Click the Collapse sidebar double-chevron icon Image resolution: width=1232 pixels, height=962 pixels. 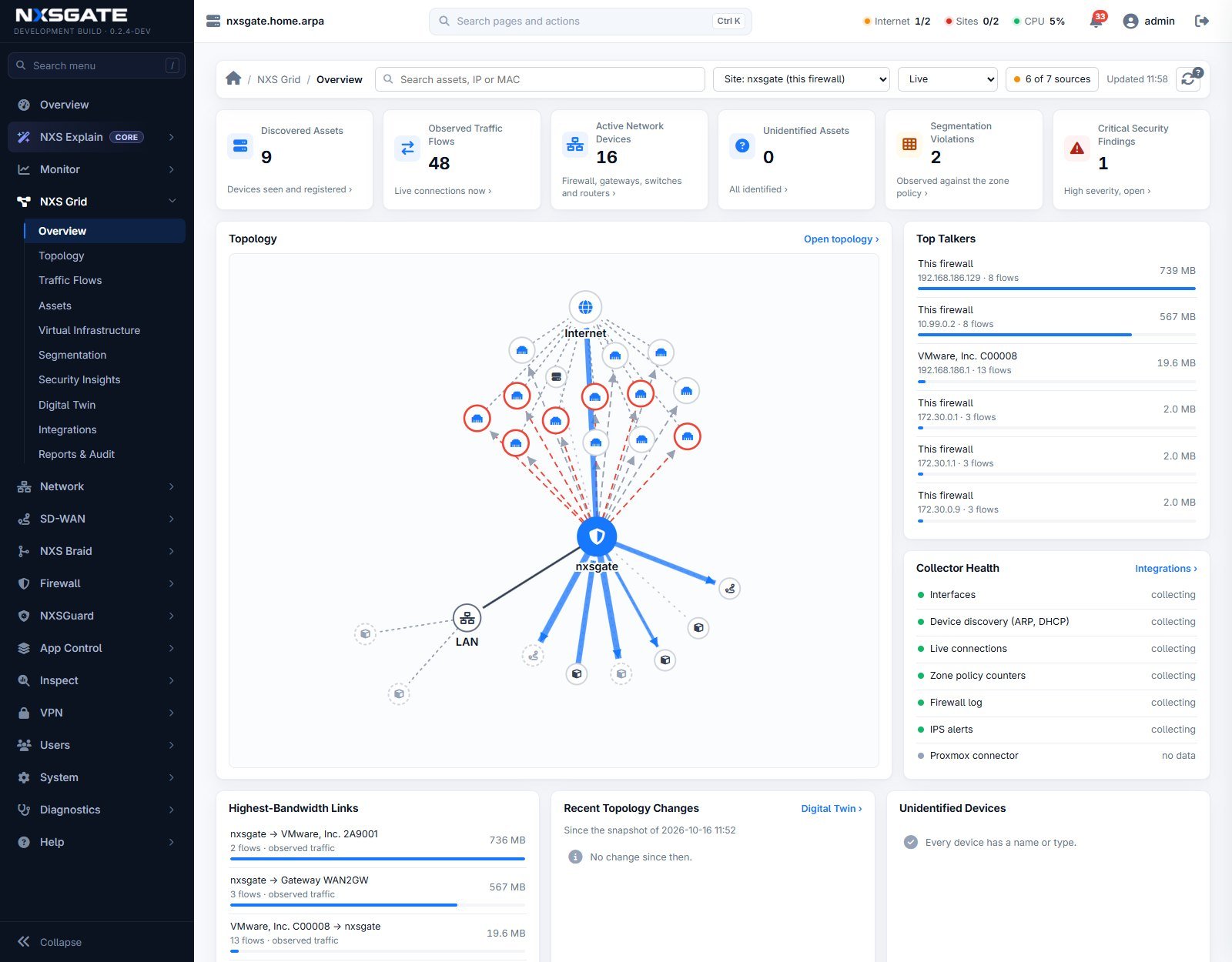pyautogui.click(x=24, y=942)
